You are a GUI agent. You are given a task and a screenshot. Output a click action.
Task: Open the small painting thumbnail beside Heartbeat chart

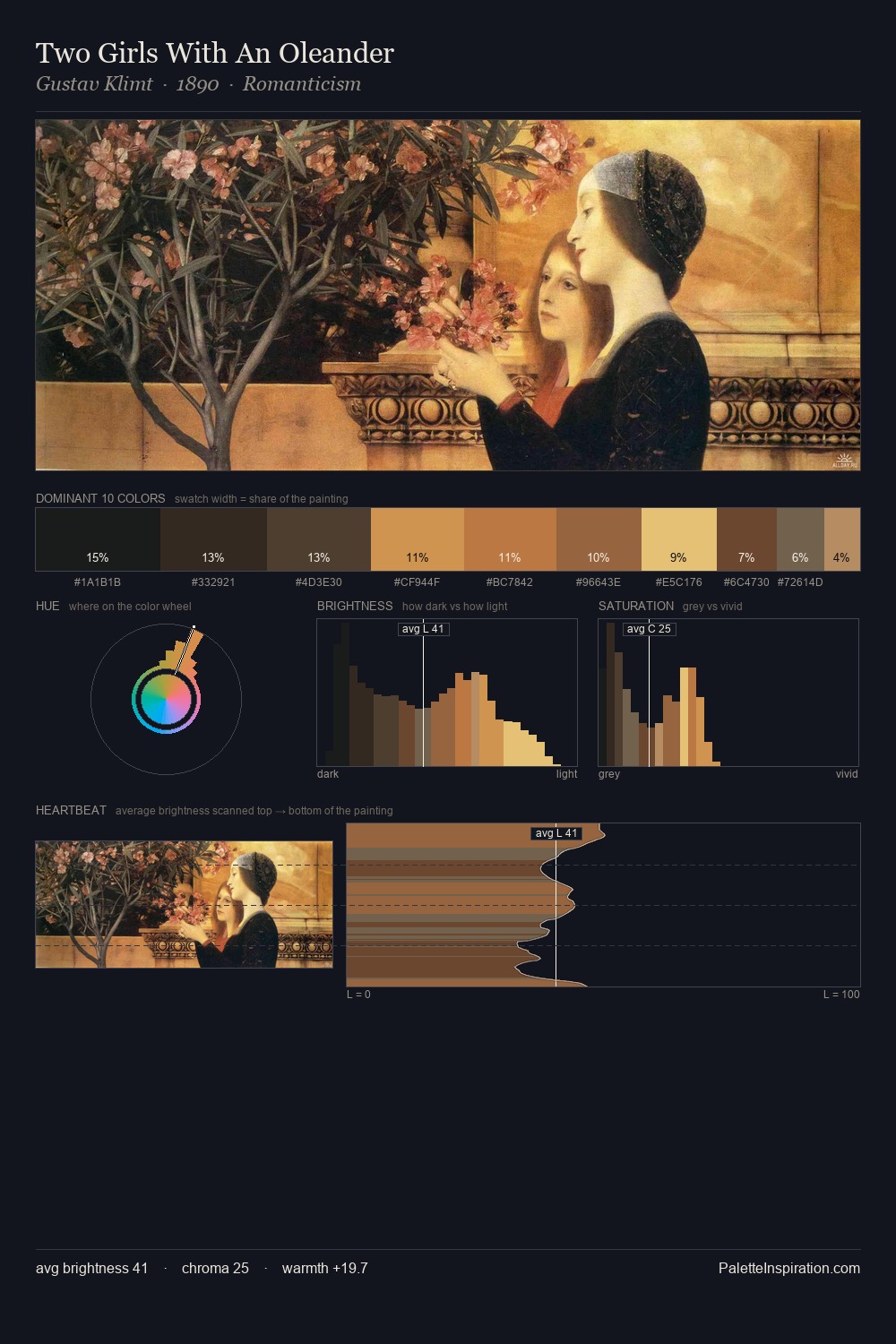coord(184,904)
